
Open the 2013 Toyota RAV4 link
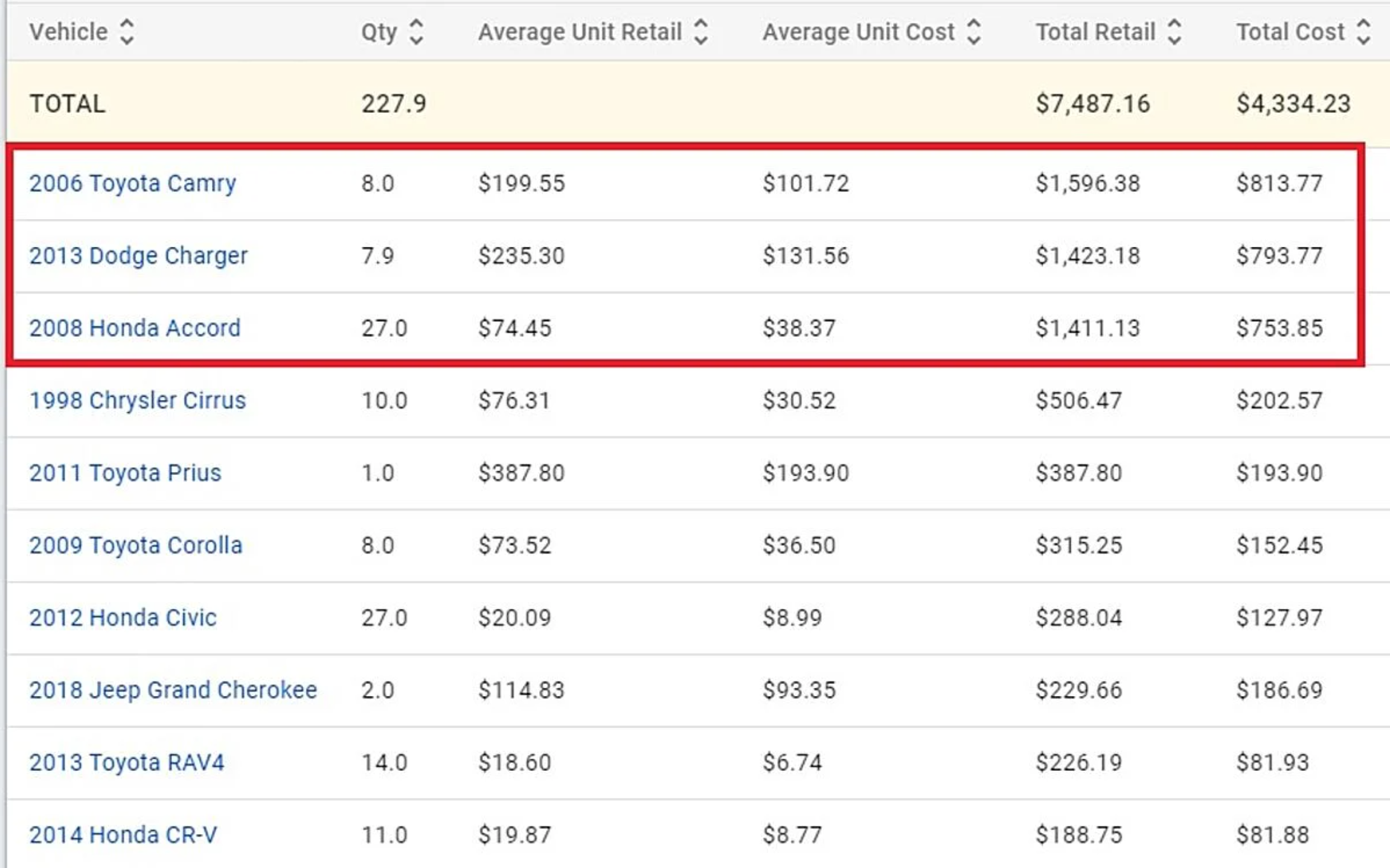tap(126, 763)
